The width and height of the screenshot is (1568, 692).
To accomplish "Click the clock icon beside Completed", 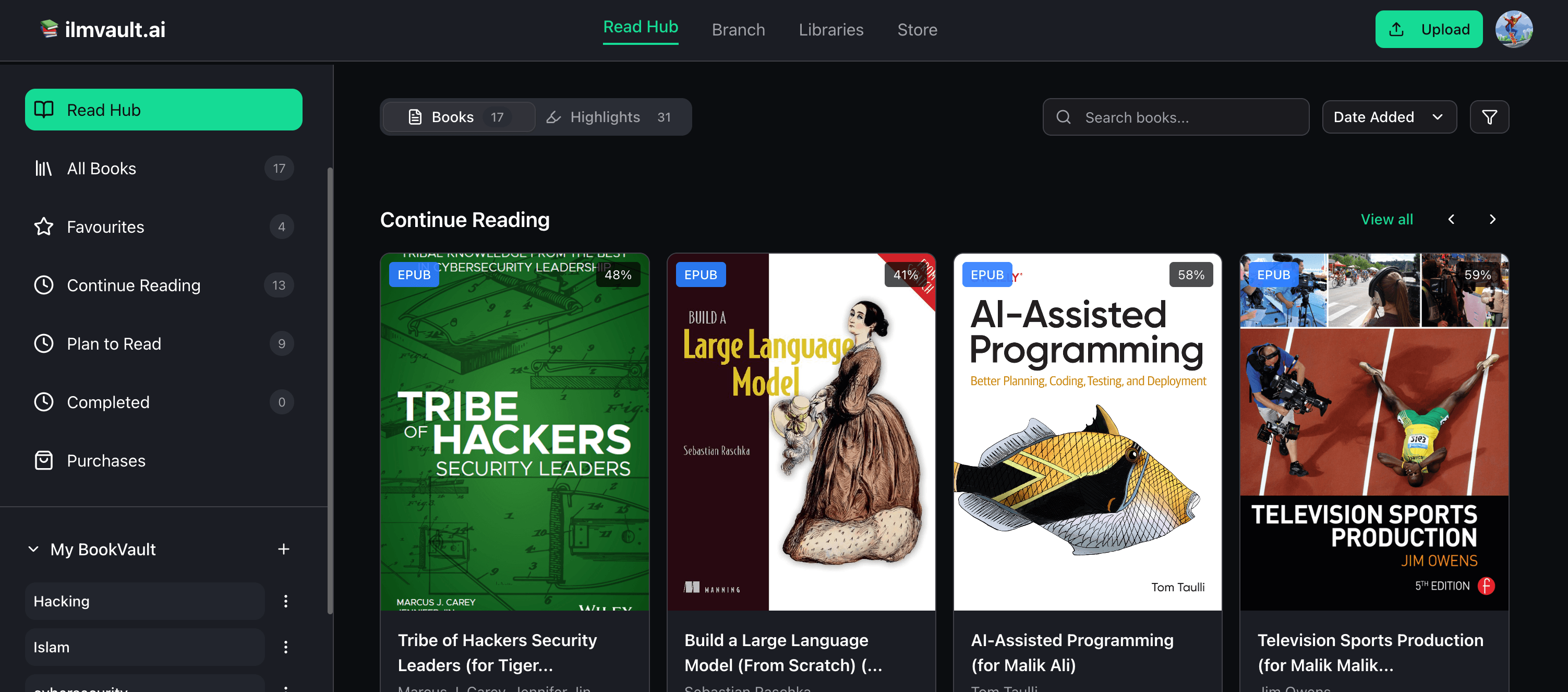I will coord(44,402).
